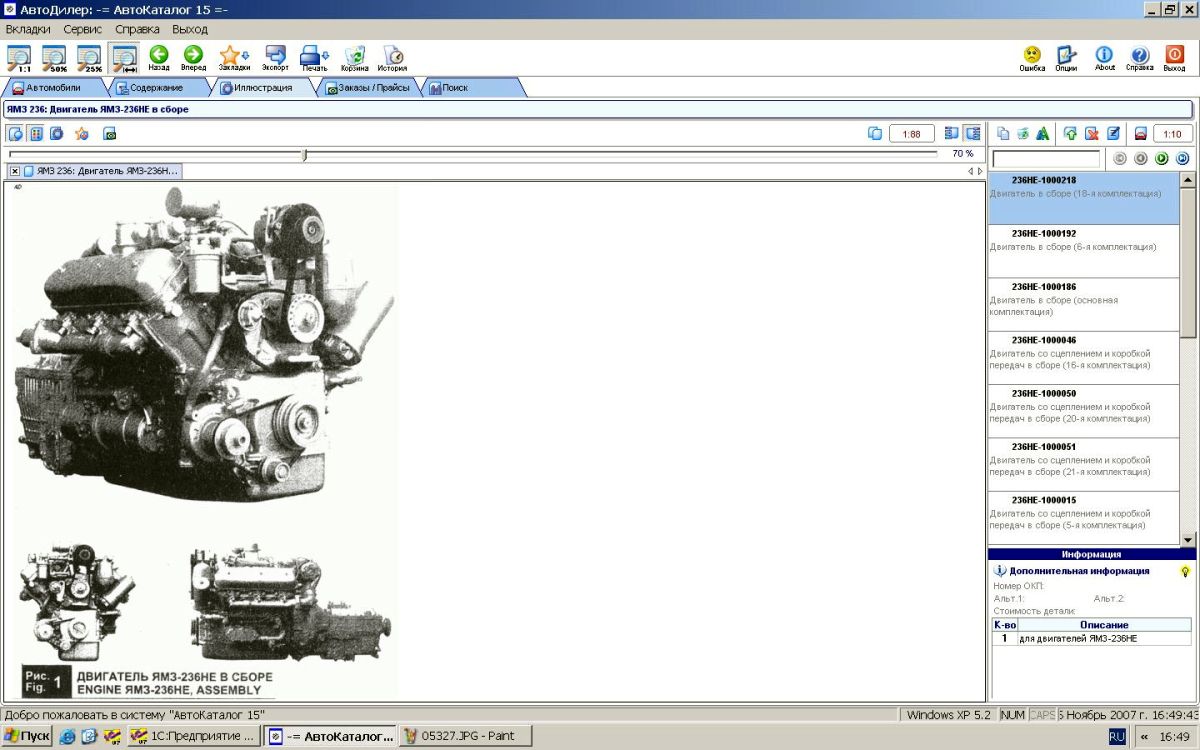Set illustration zoom to 1:1

[19, 58]
